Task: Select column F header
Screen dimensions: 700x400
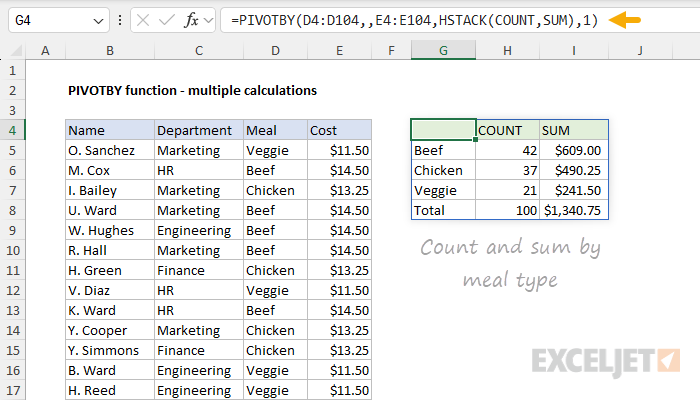Action: [391, 50]
